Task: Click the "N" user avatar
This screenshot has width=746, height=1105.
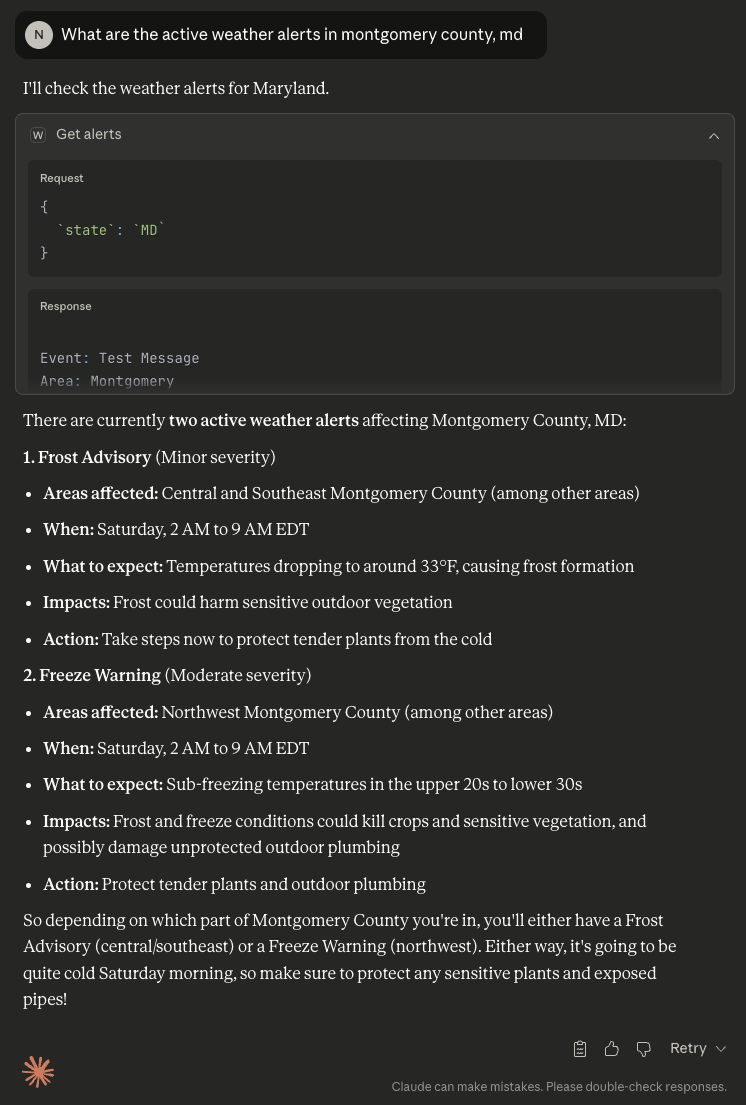Action: click(39, 35)
